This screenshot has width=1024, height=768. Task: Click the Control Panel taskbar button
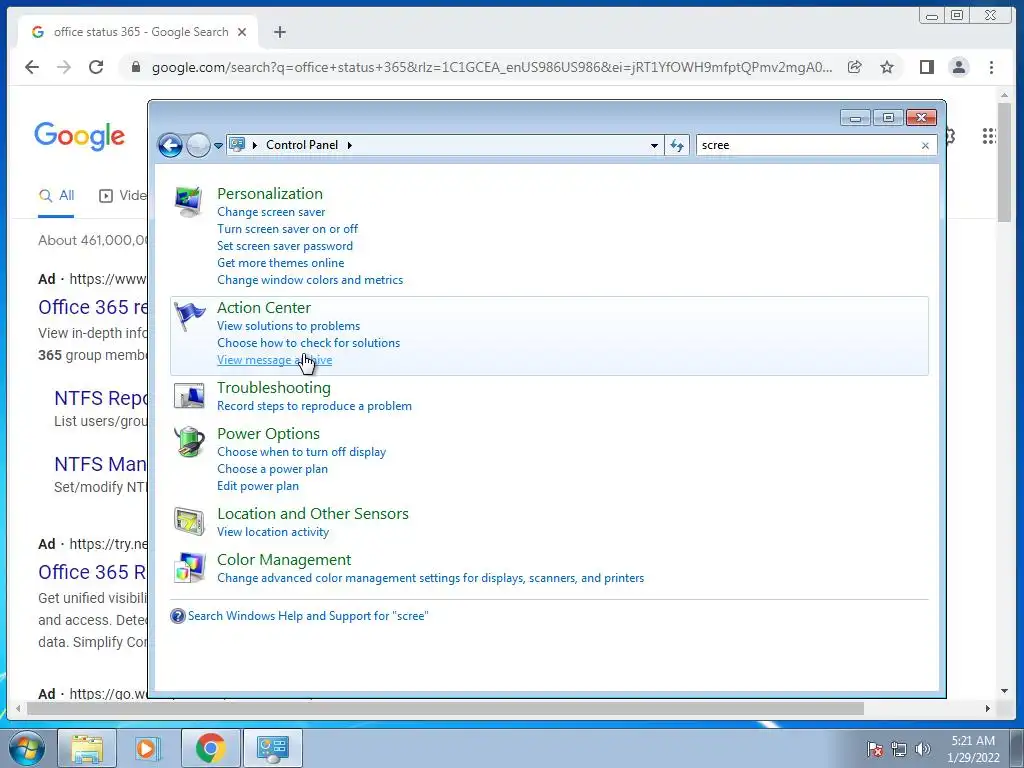point(272,748)
